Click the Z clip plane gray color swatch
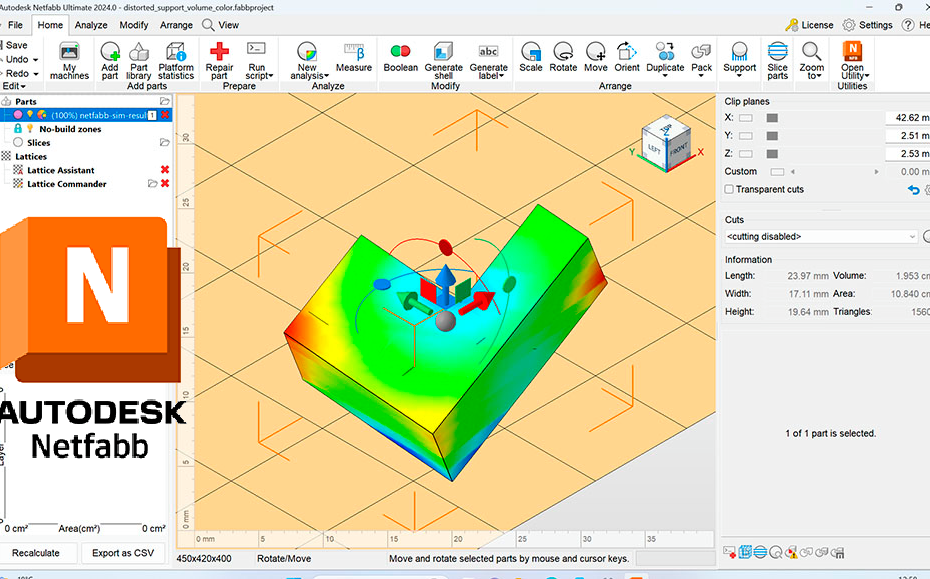The image size is (930, 579). point(772,154)
